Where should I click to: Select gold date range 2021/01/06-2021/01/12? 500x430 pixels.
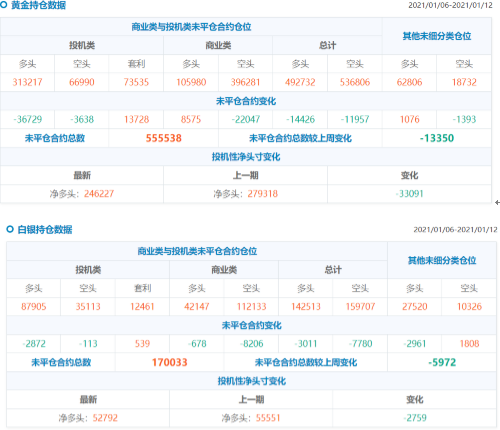[x=450, y=5]
